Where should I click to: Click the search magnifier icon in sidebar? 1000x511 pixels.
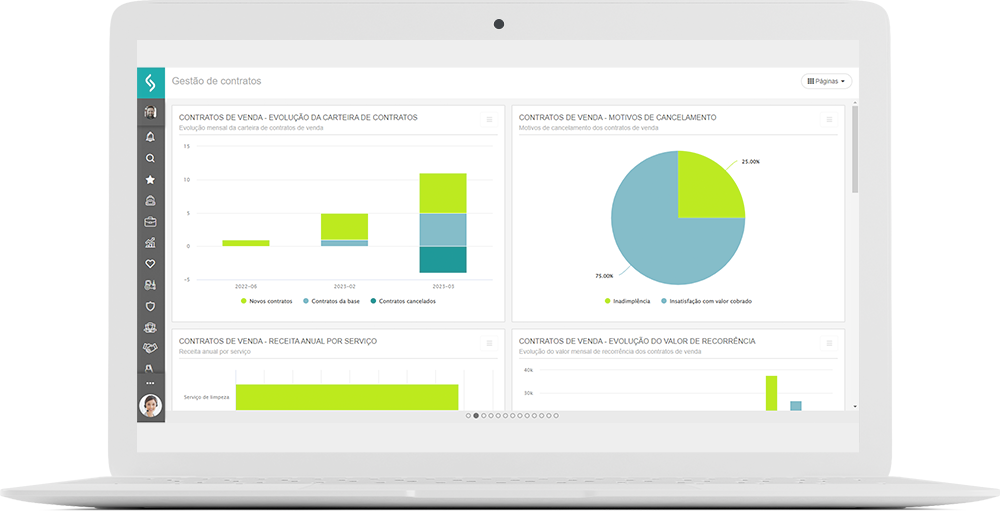(x=150, y=158)
